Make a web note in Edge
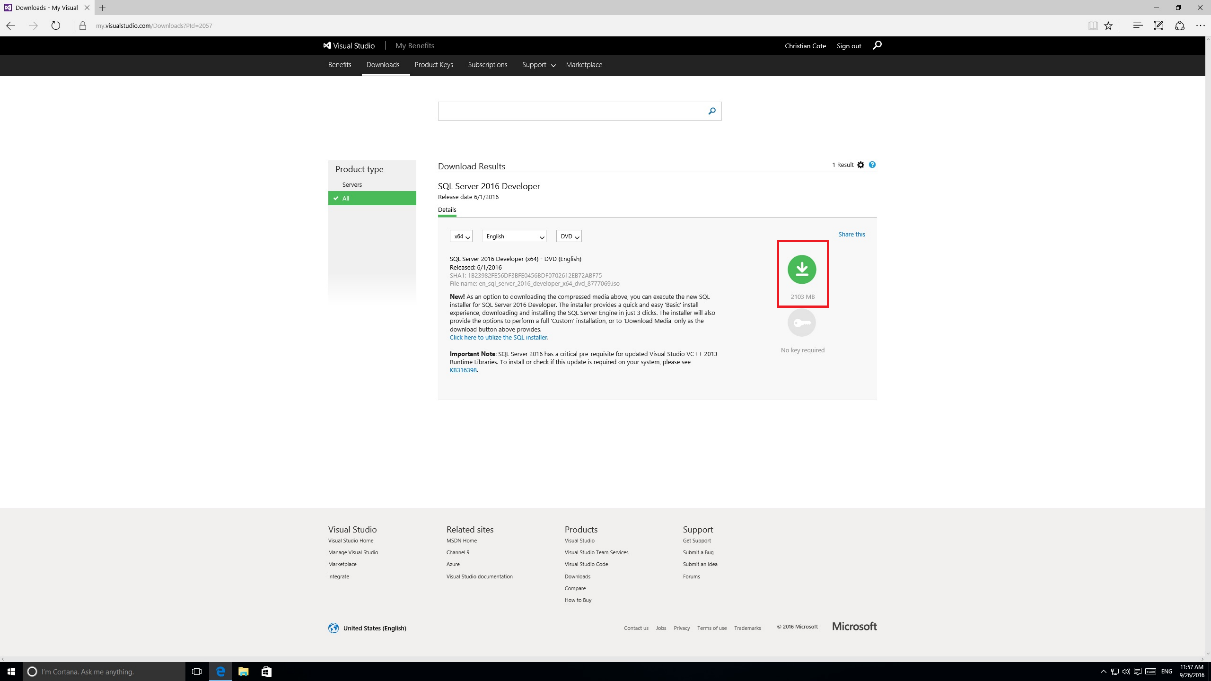This screenshot has height=681, width=1211. coord(1158,24)
